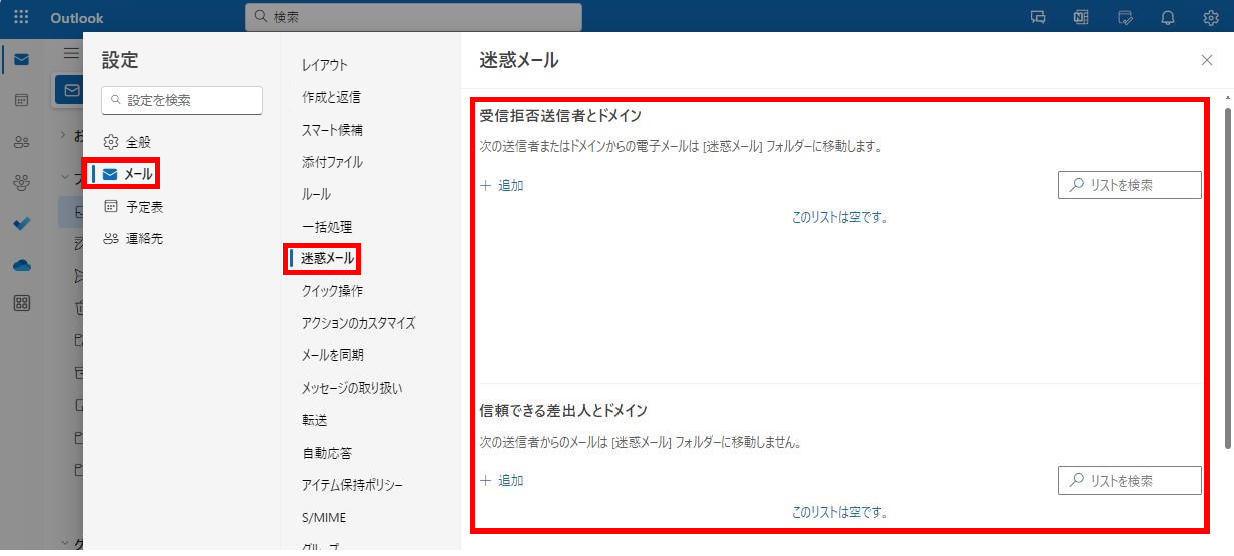Open S/MIME mail settings
Image resolution: width=1234 pixels, height=556 pixels.
324,518
